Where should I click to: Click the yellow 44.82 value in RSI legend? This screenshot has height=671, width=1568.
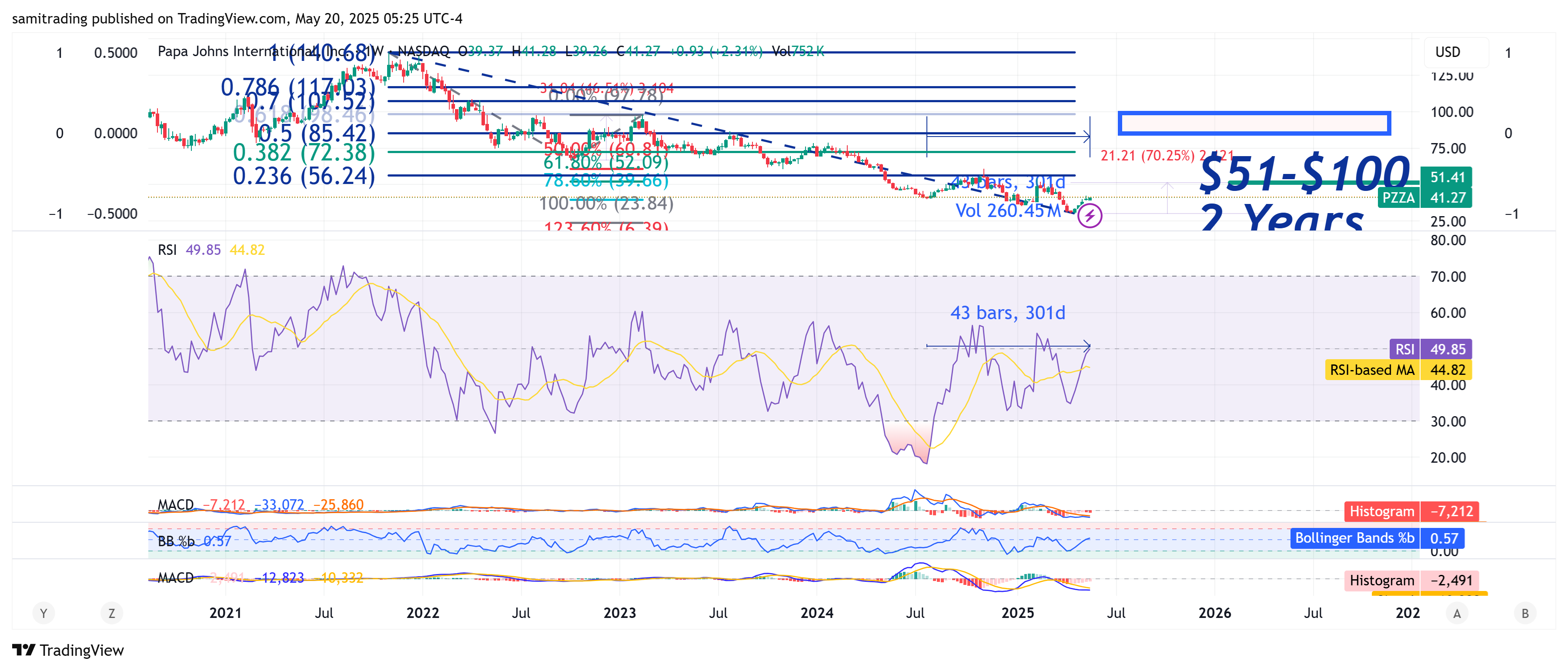(x=247, y=250)
